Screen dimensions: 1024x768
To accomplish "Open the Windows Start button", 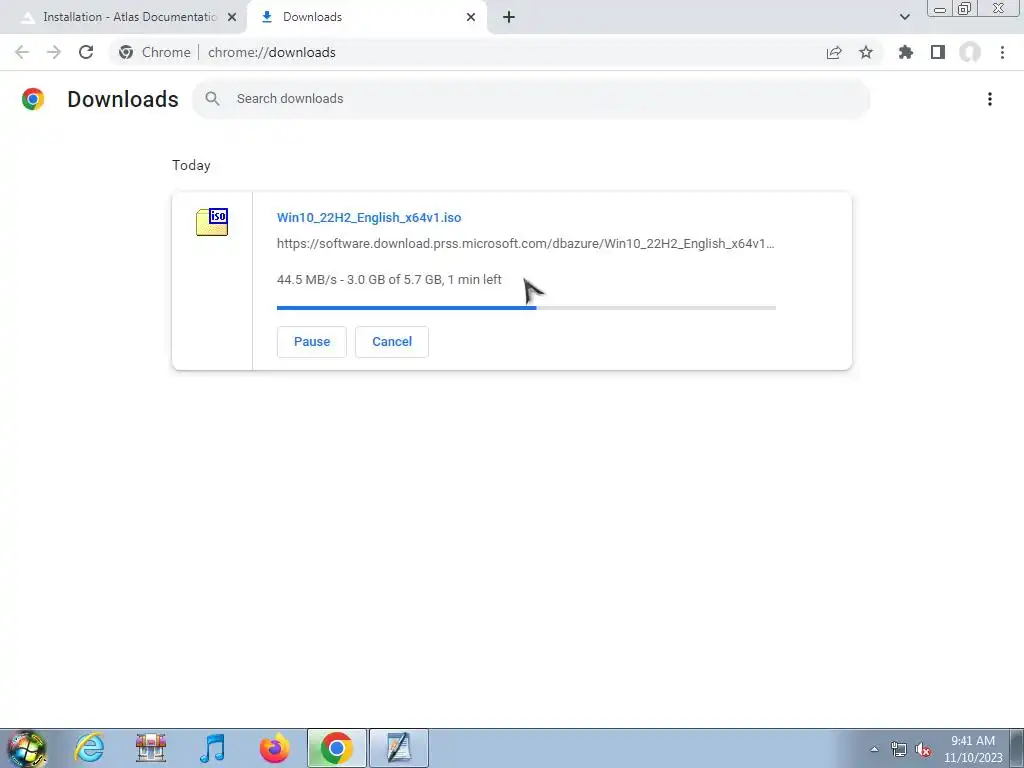I will (x=27, y=748).
